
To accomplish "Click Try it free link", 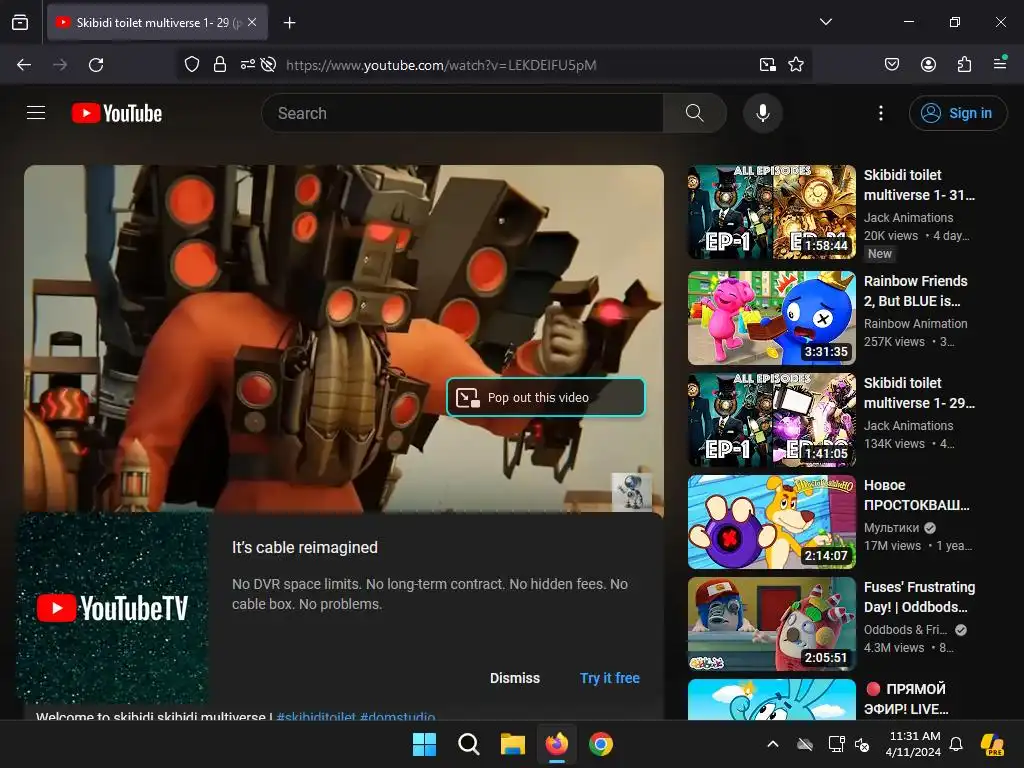I will (610, 678).
